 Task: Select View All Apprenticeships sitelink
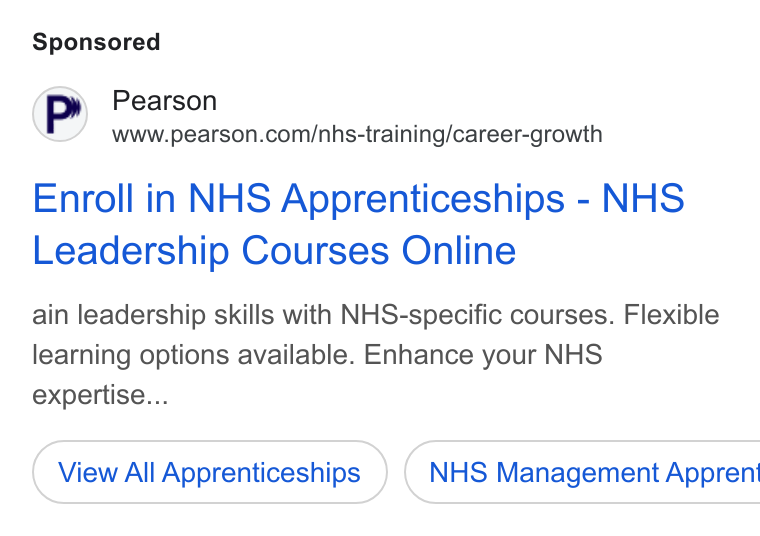click(x=210, y=472)
